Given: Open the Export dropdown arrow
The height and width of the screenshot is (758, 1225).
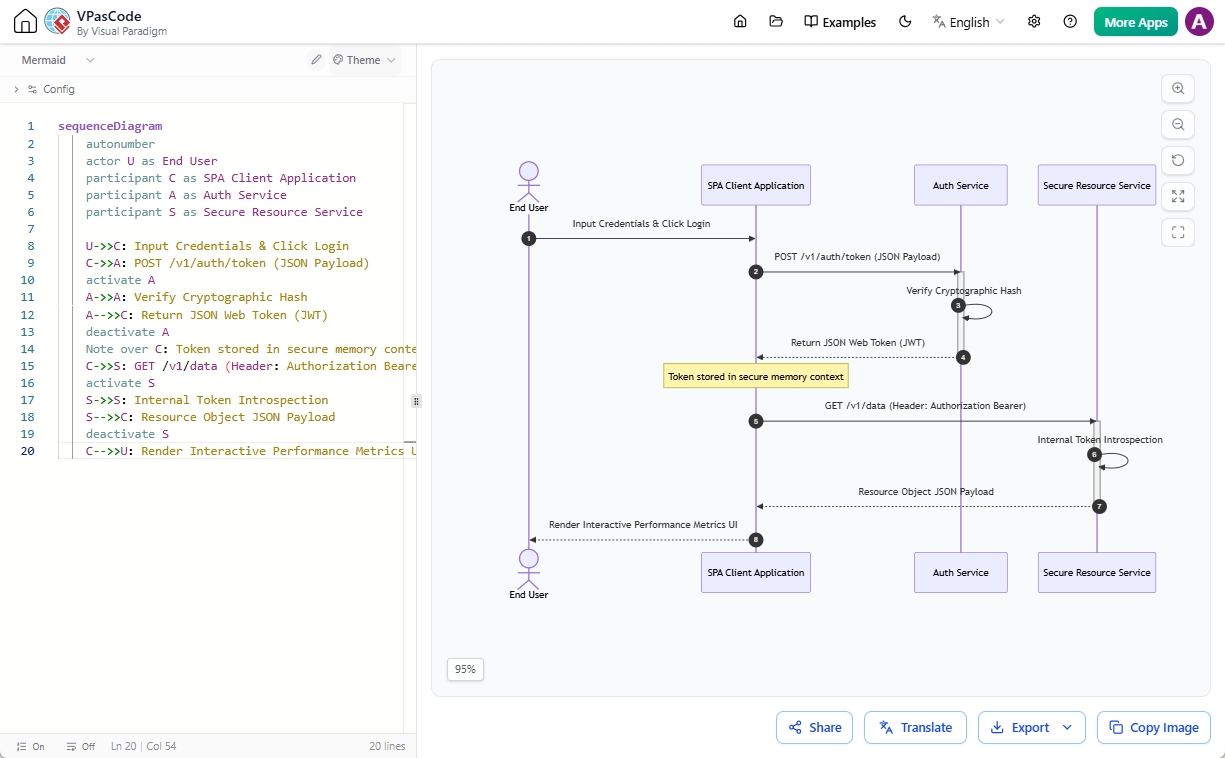Looking at the screenshot, I should 1068,727.
